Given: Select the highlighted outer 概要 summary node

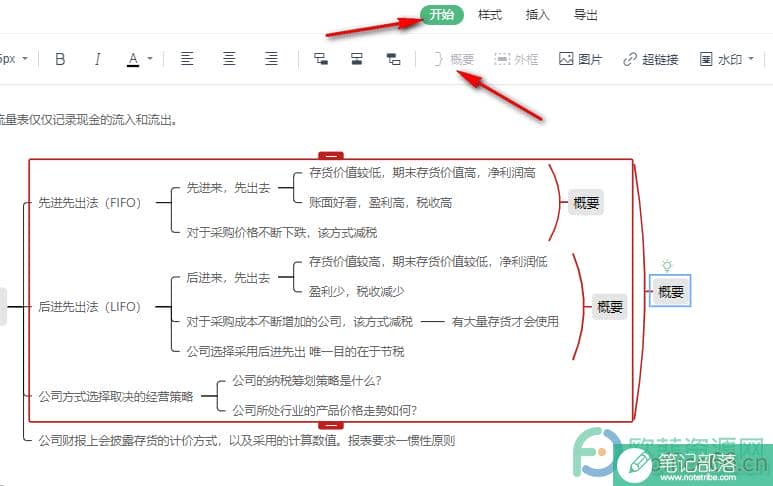Looking at the screenshot, I should click(x=670, y=291).
